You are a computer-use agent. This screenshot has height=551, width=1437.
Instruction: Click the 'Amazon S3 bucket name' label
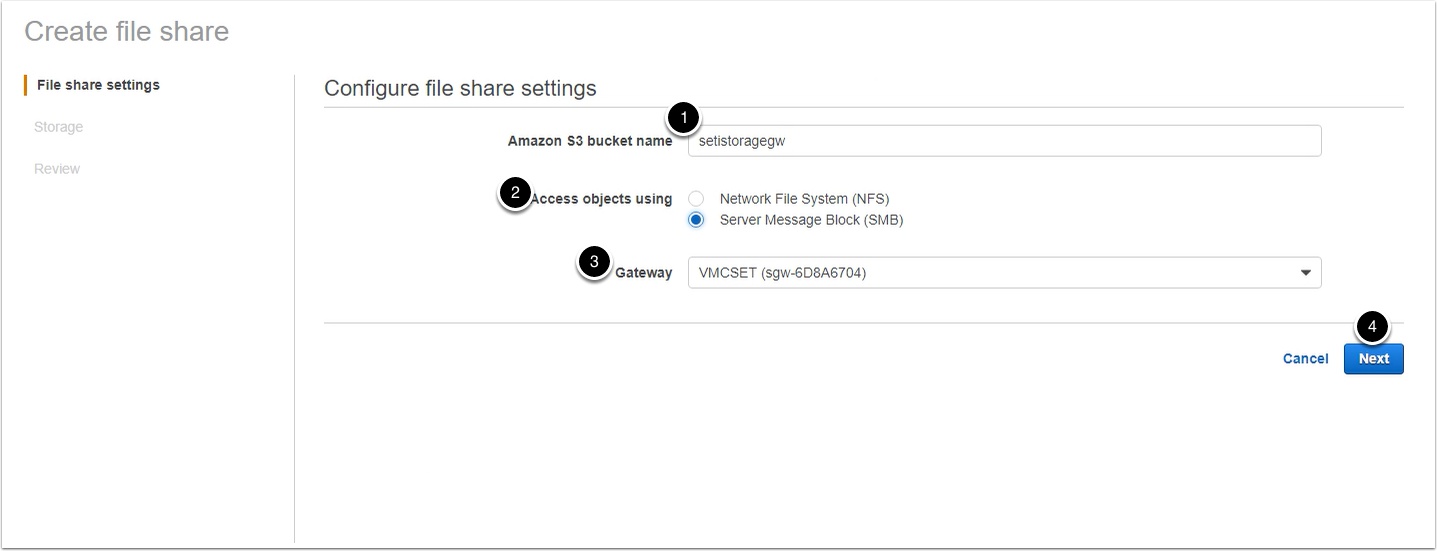(590, 141)
